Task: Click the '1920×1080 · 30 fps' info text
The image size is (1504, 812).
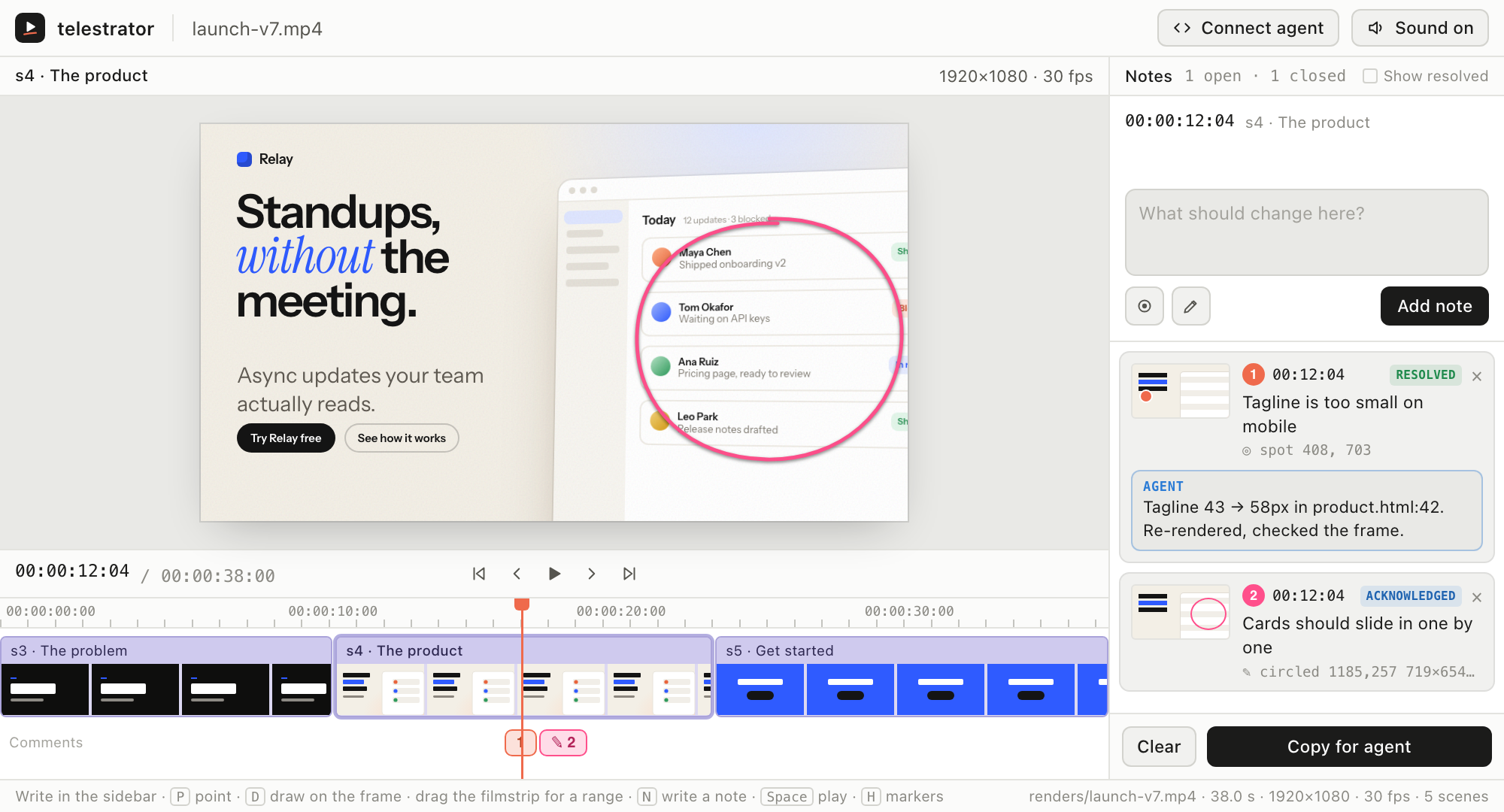Action: tap(1015, 76)
